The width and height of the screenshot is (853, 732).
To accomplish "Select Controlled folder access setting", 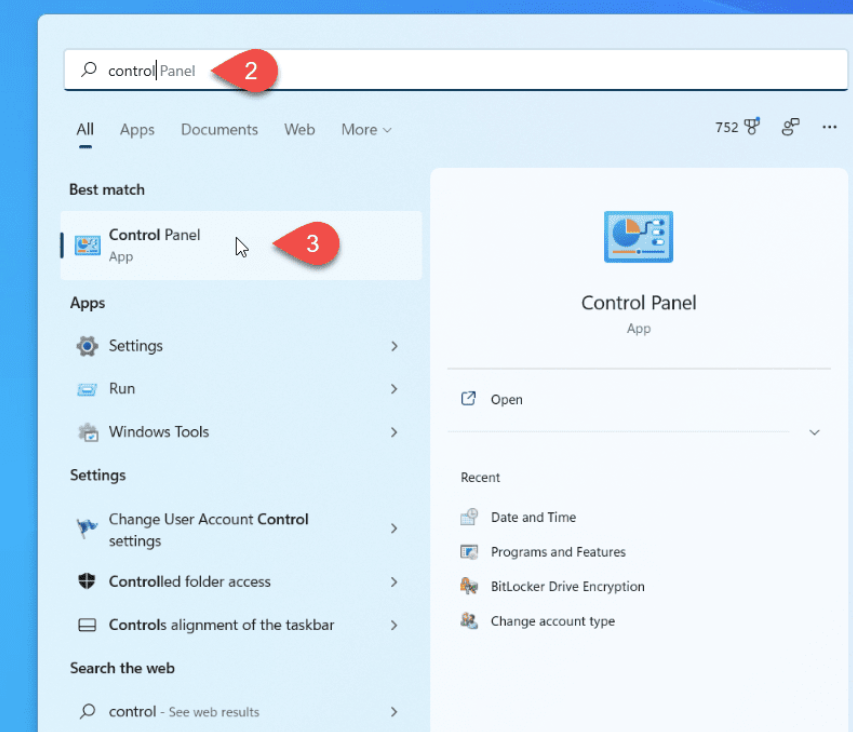I will pos(241,582).
